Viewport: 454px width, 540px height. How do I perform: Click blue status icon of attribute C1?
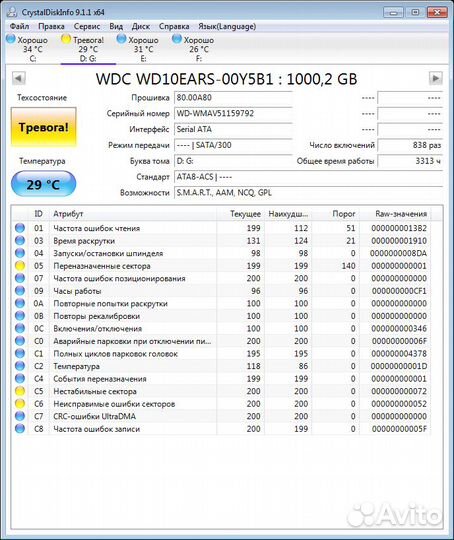(20, 353)
